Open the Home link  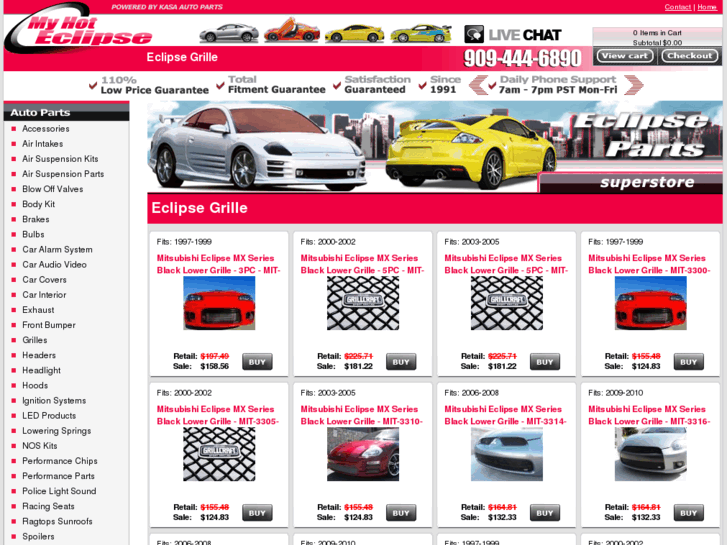pos(707,7)
